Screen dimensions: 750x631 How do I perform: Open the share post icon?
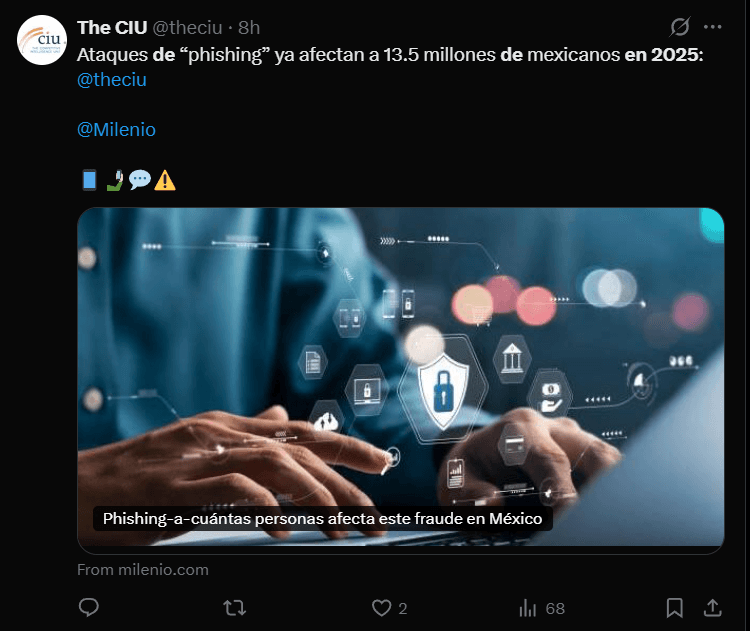tap(712, 608)
